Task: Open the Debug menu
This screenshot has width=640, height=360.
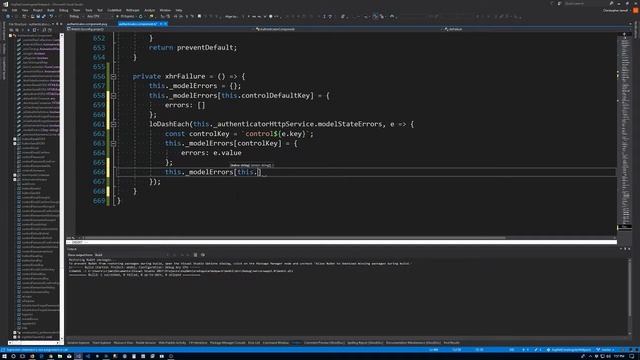Action: point(64,10)
